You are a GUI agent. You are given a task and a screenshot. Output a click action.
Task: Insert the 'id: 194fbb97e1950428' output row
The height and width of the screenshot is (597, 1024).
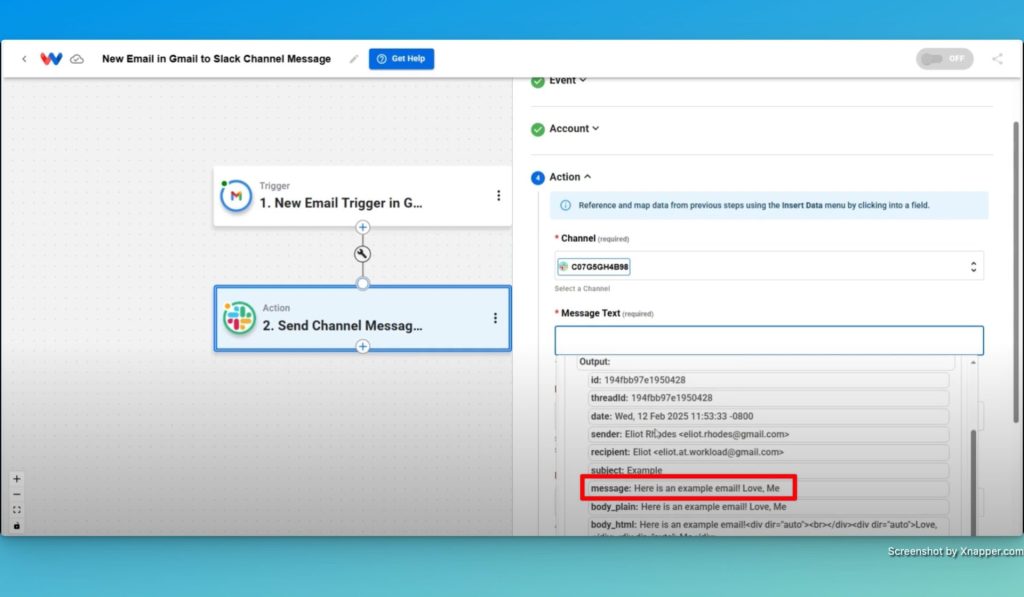click(768, 380)
